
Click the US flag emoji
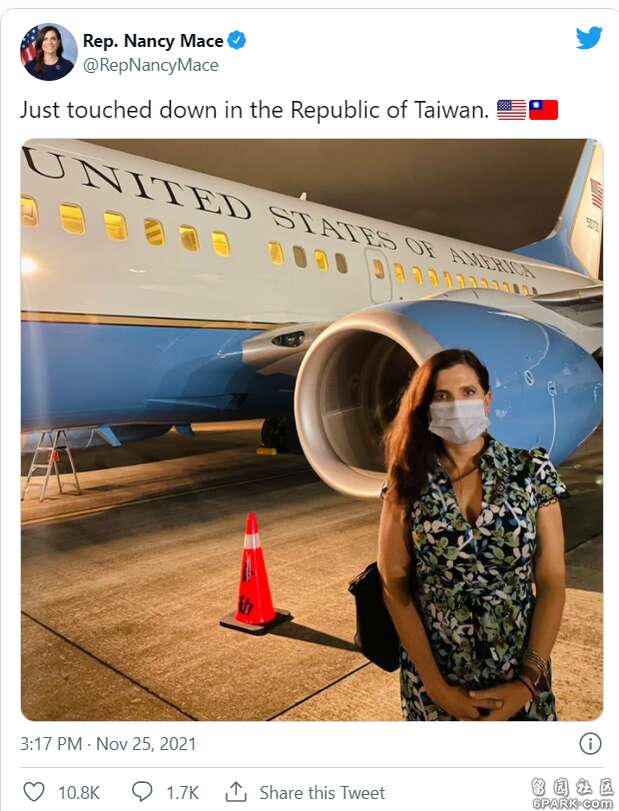[x=511, y=110]
